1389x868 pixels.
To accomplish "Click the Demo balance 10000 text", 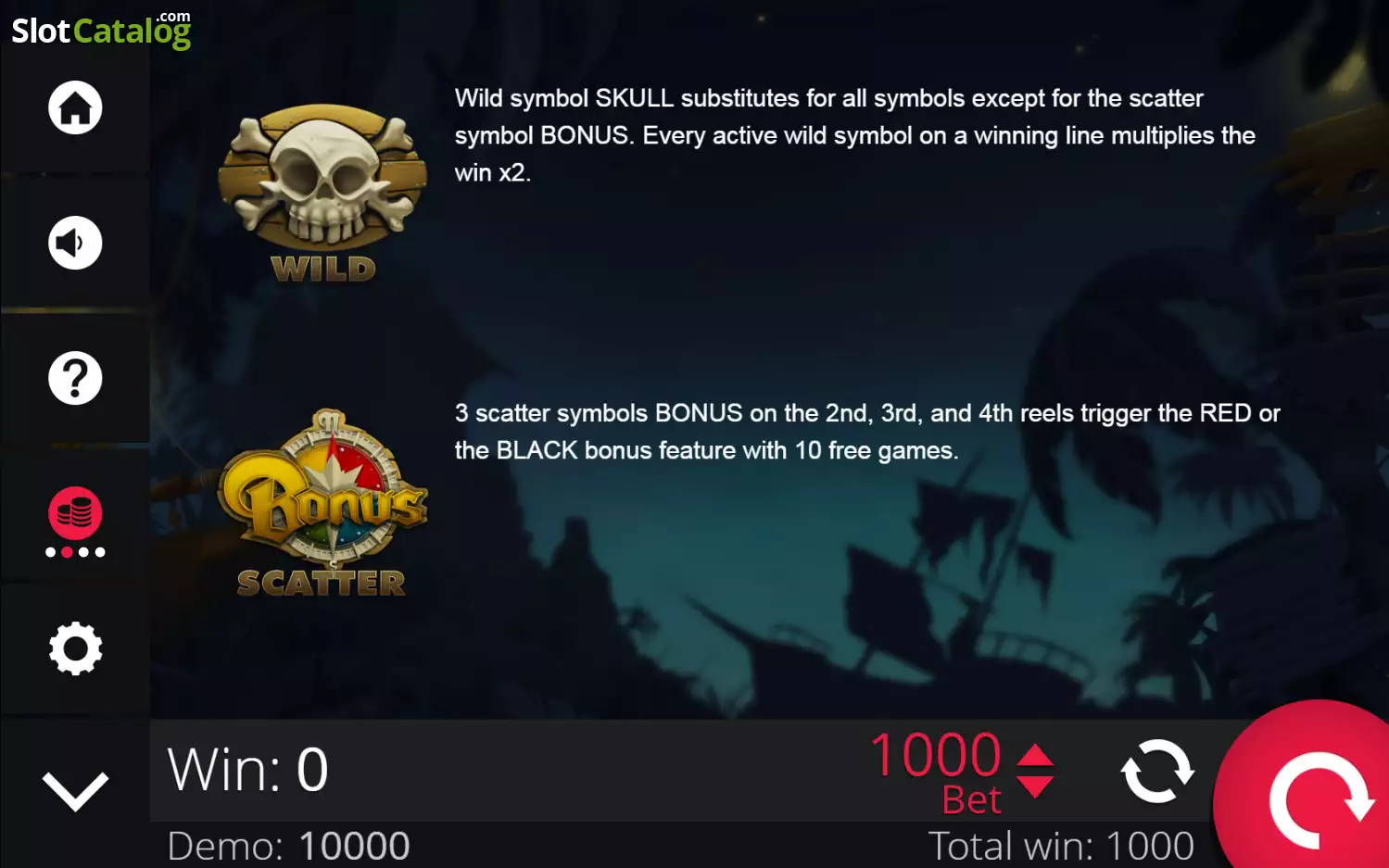I will point(288,846).
